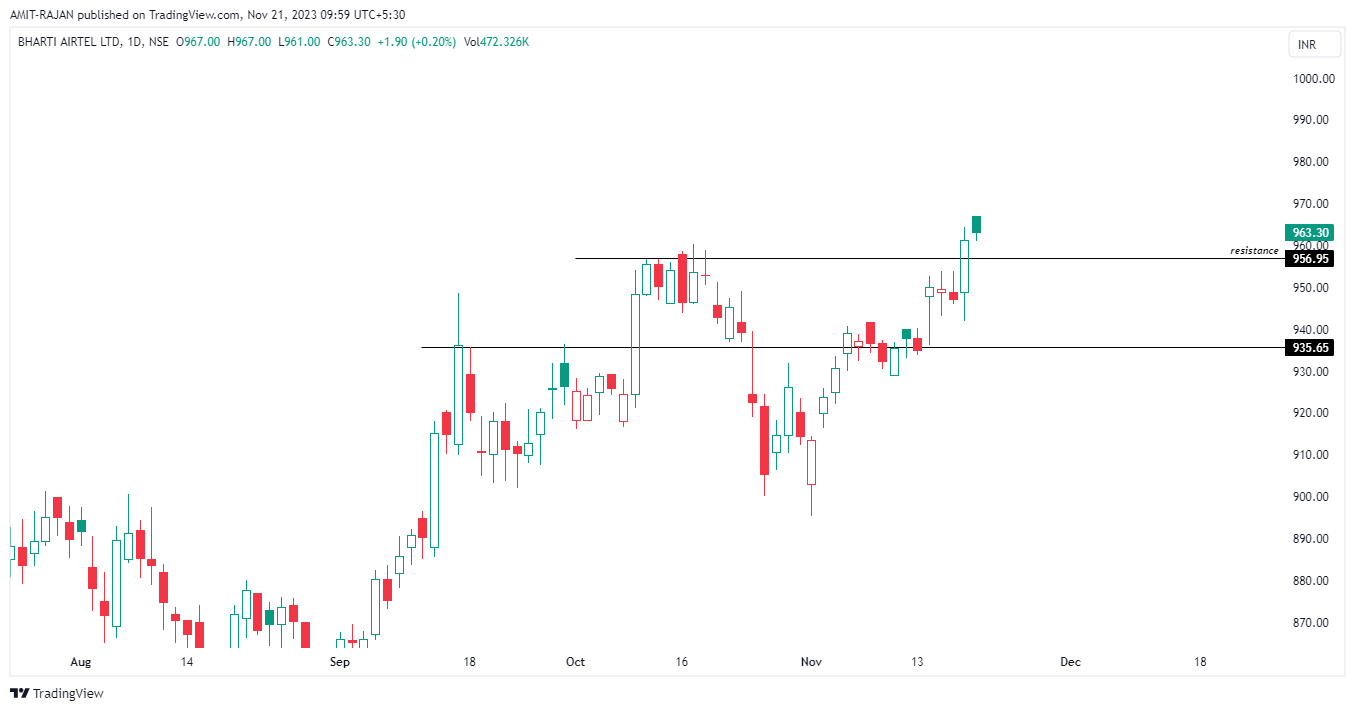Click the Dec date axis label
The height and width of the screenshot is (711, 1355).
tap(1070, 662)
